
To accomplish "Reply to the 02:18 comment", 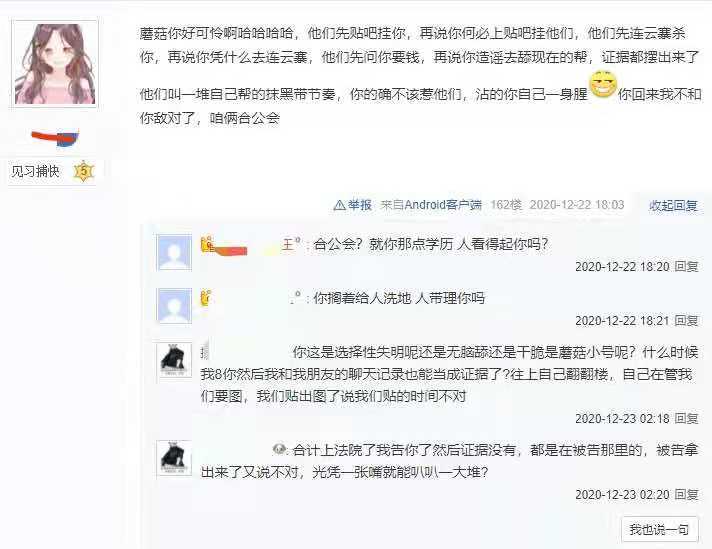I will pyautogui.click(x=686, y=418).
